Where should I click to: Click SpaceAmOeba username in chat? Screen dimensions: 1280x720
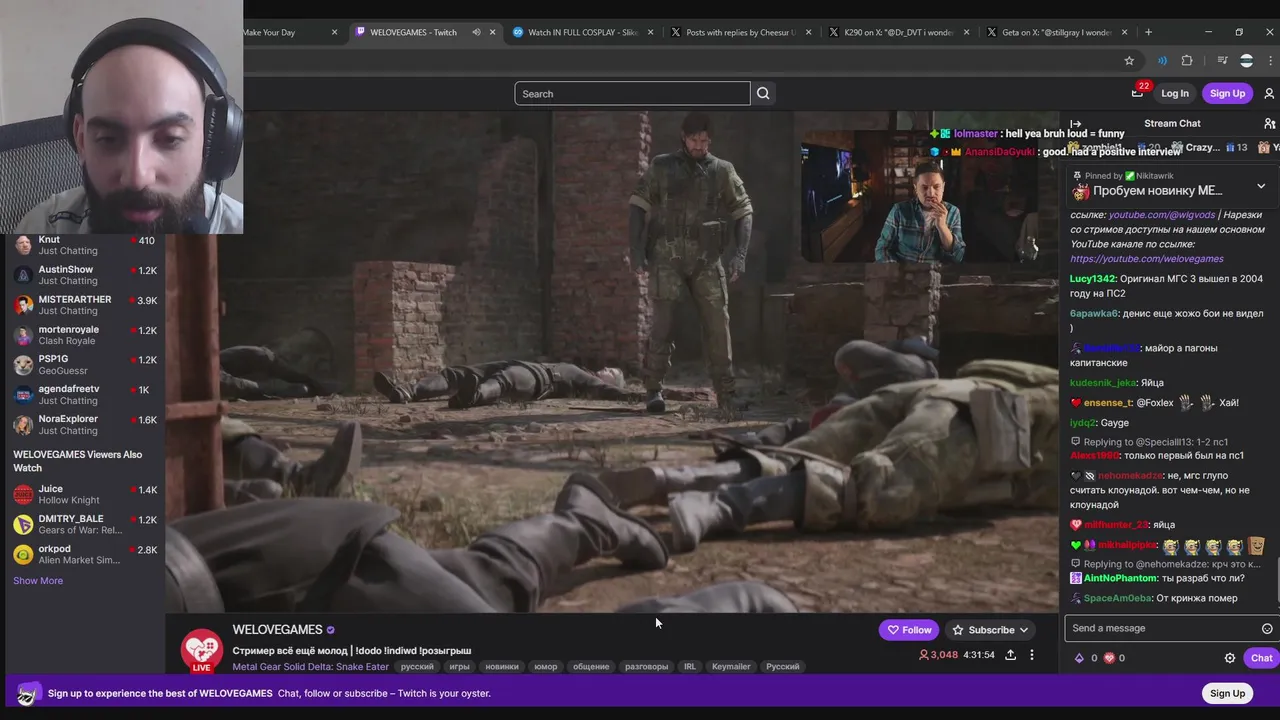(1118, 598)
